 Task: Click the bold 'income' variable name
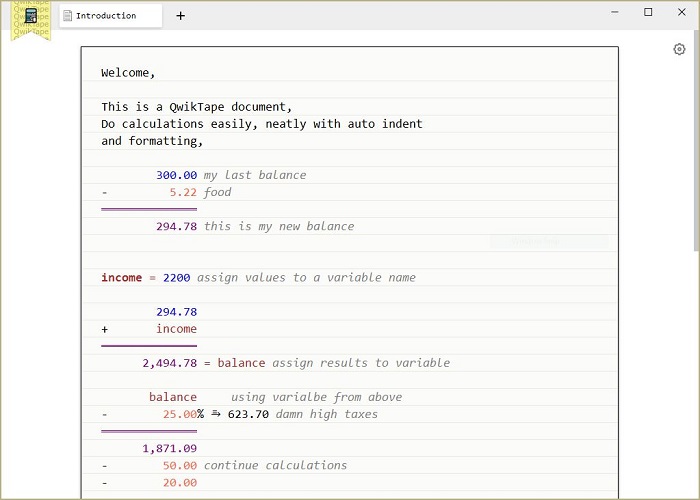pos(121,278)
